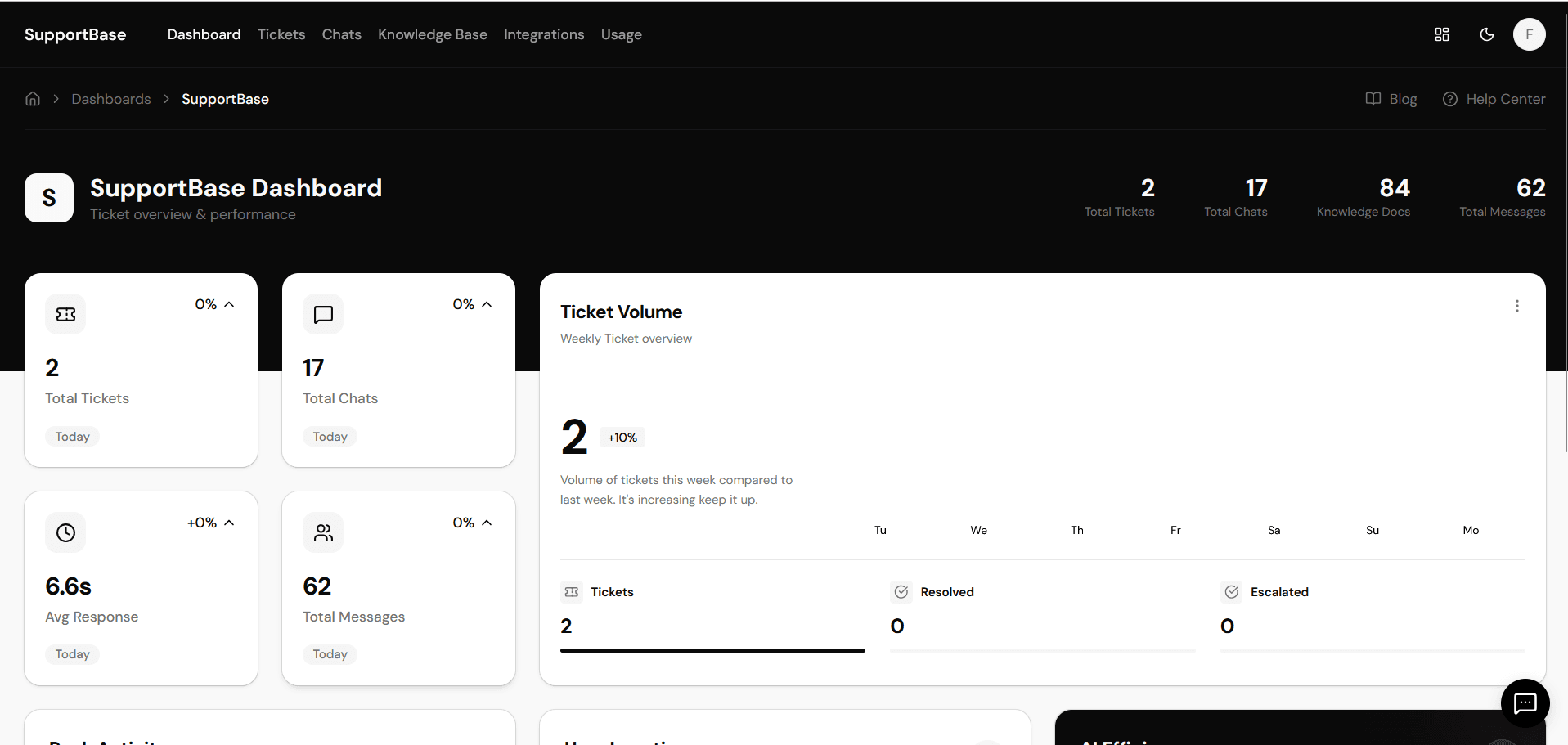Screen dimensions: 1568x745
Task: Expand the 0% chevron on Total Chats card
Action: [487, 303]
